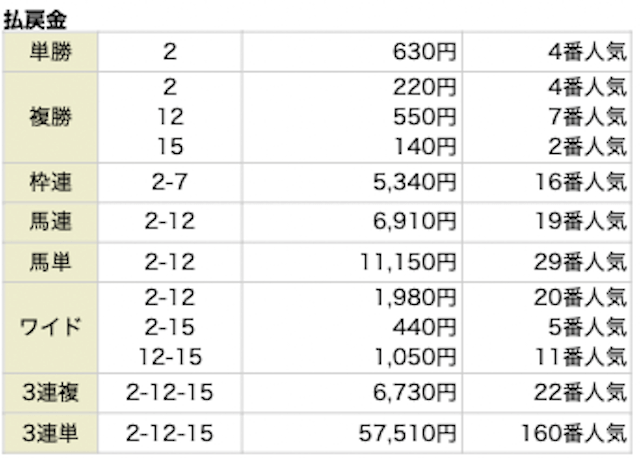Click the 枠連 label cell
Screen dimensions: 640x458
click(x=50, y=182)
